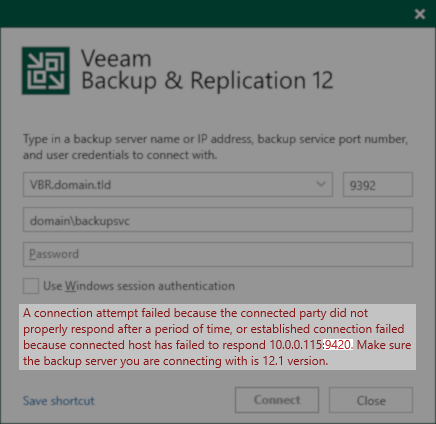Enable the Windows session authentication checkbox
This screenshot has height=424, width=436.
click(x=31, y=286)
